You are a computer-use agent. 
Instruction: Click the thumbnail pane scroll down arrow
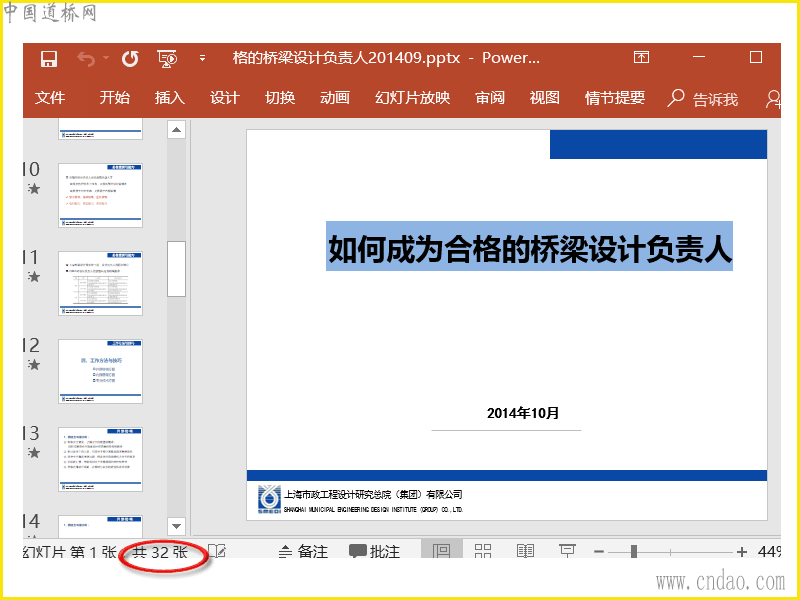coord(176,526)
